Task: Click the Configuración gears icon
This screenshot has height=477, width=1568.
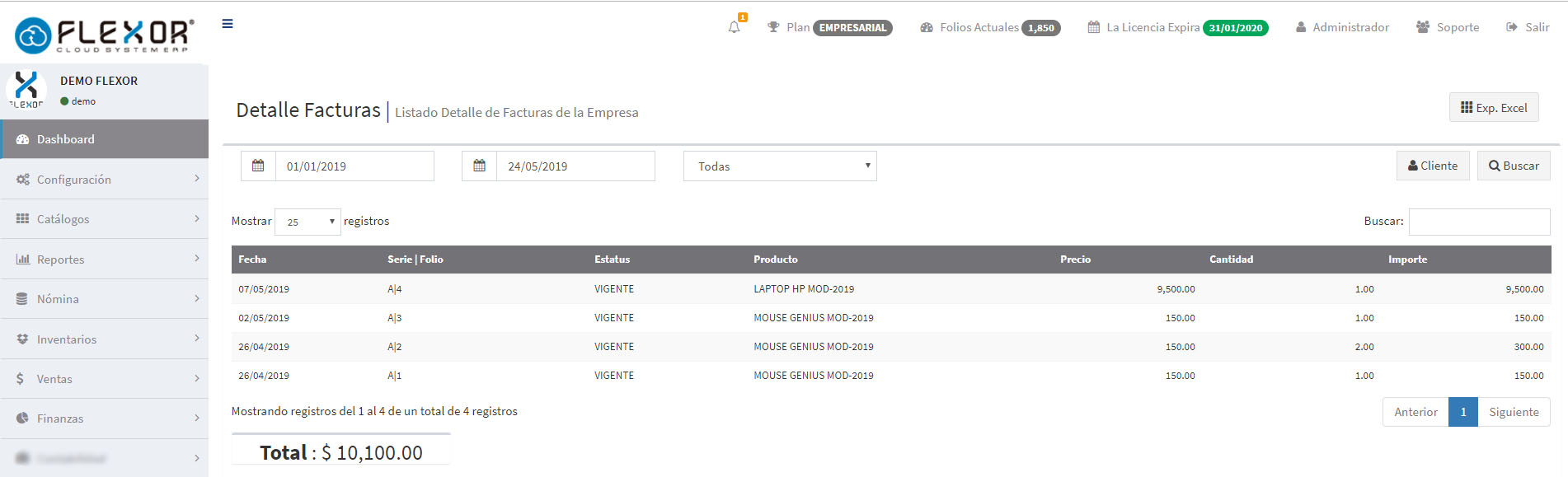Action: tap(22, 180)
